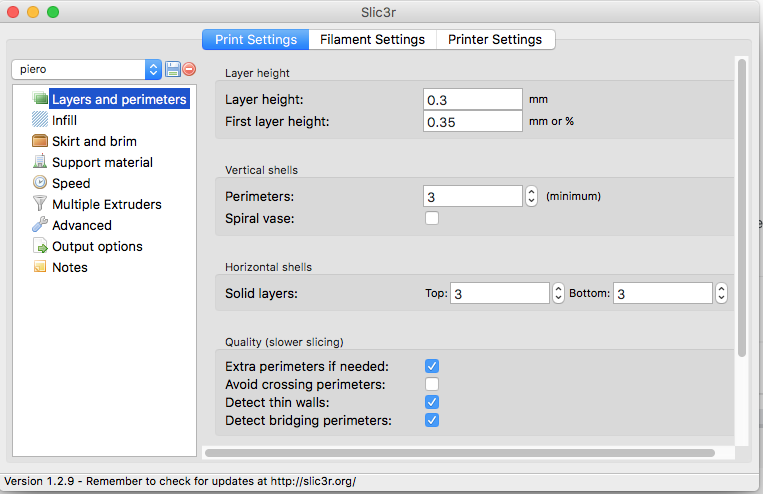This screenshot has width=763, height=494.
Task: Enable Avoid crossing perimeters
Action: pos(432,384)
